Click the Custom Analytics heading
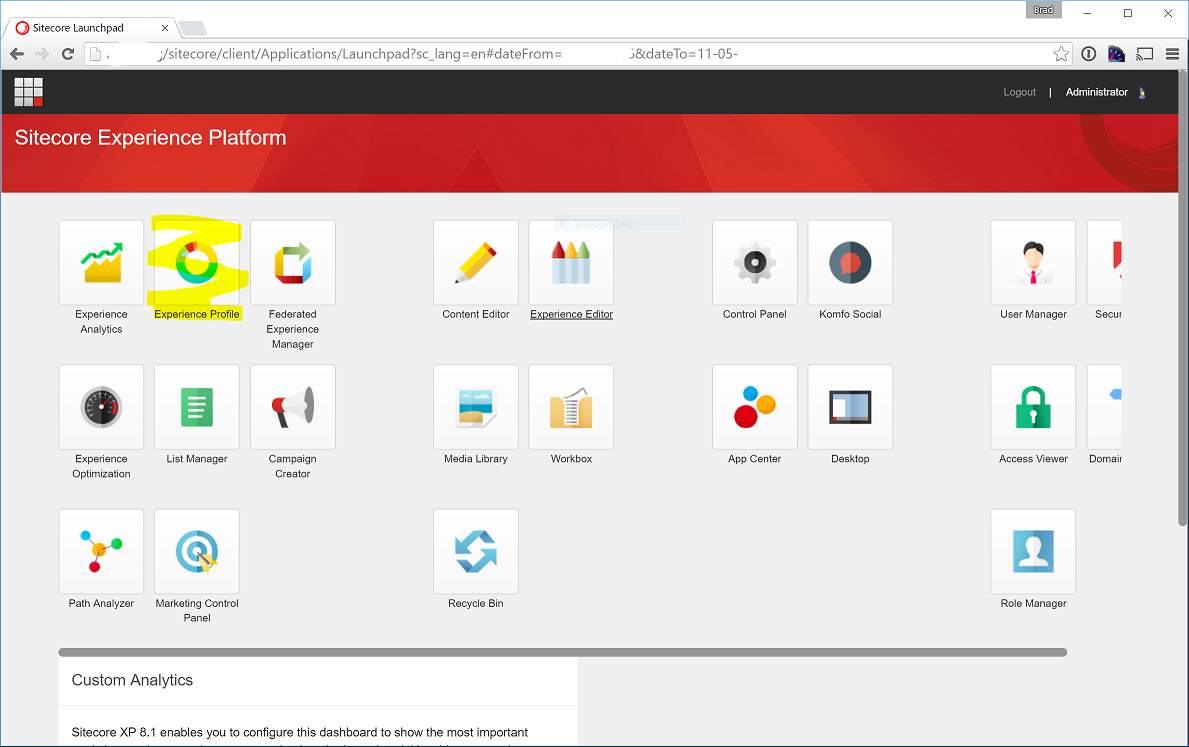 (x=132, y=680)
